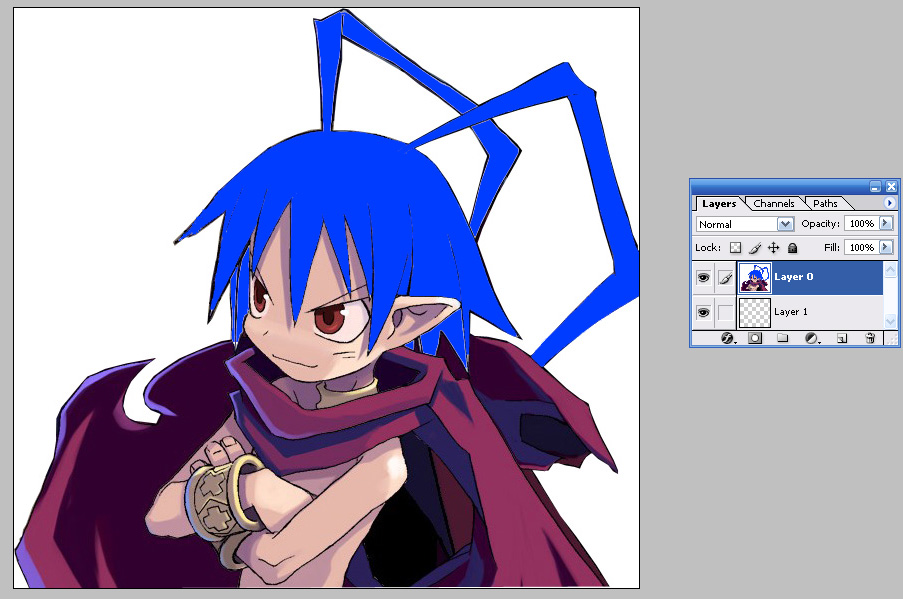
Task: Add a layer mask
Action: [x=755, y=339]
